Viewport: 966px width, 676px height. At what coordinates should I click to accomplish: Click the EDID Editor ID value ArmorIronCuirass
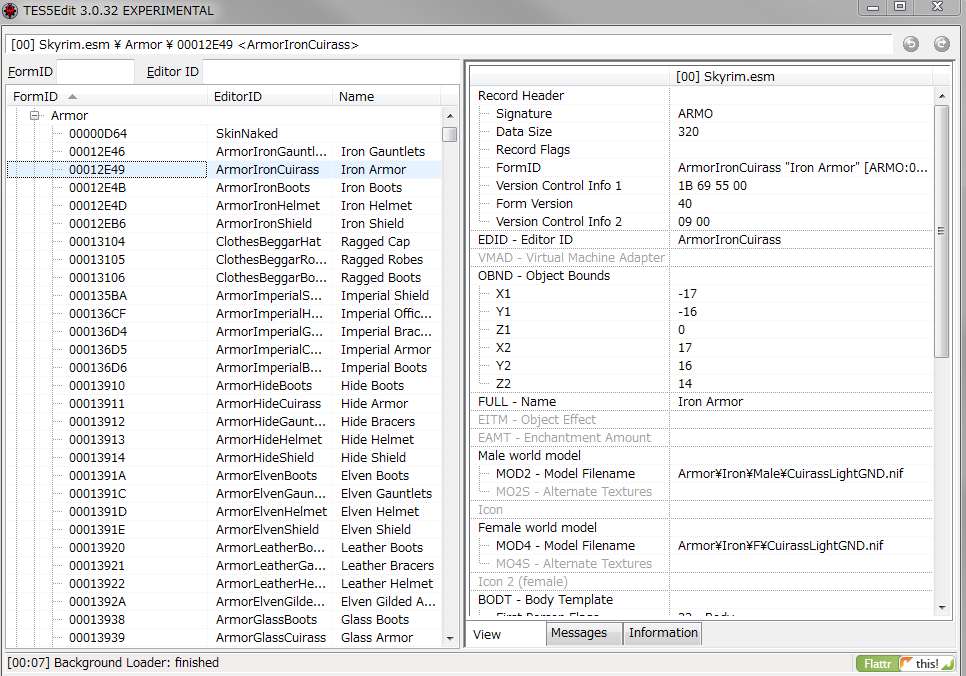point(729,240)
